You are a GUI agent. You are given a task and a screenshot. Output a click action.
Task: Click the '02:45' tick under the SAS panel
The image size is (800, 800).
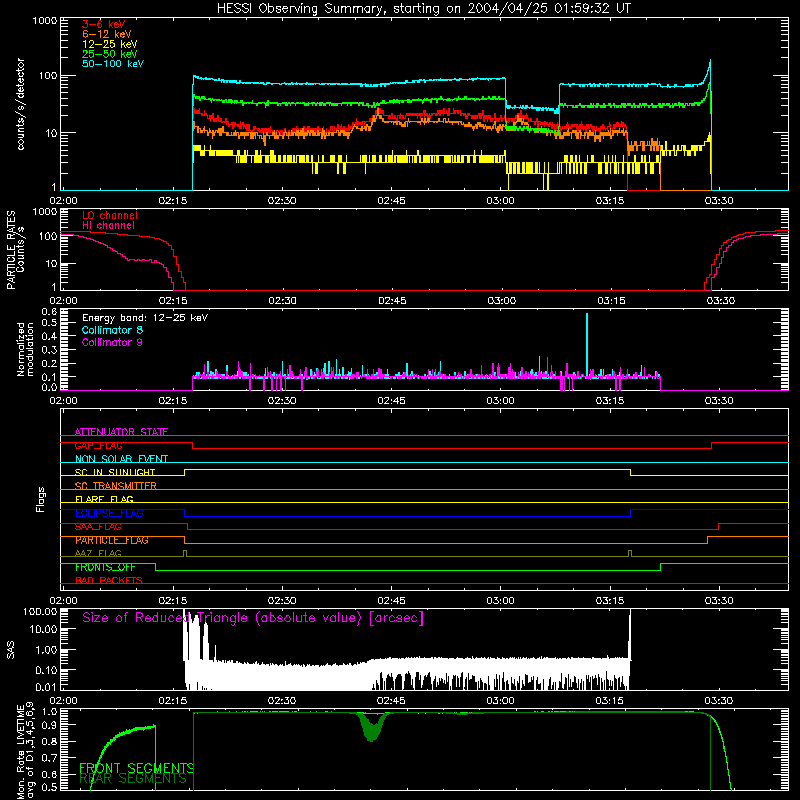click(x=391, y=701)
